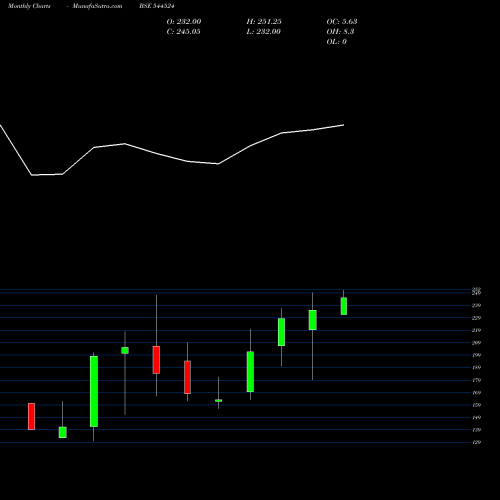Click the low value "L: 232.00"

[264, 31]
